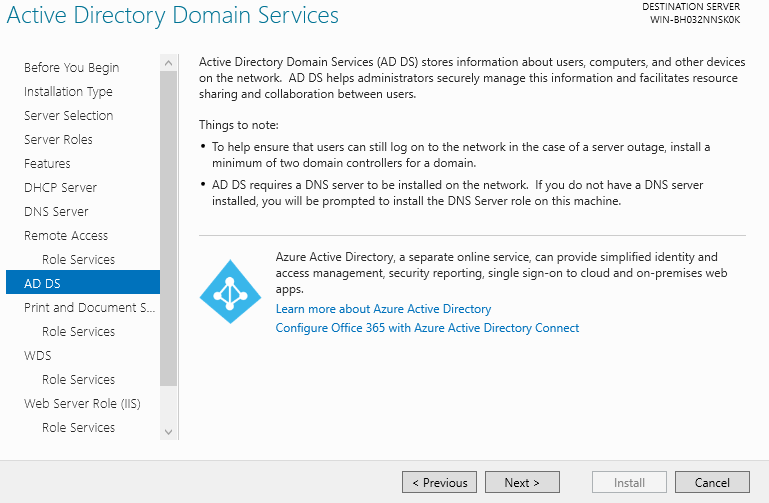Screen dimensions: 769x503
Task: Open the Server Selection step
Action: [68, 116]
